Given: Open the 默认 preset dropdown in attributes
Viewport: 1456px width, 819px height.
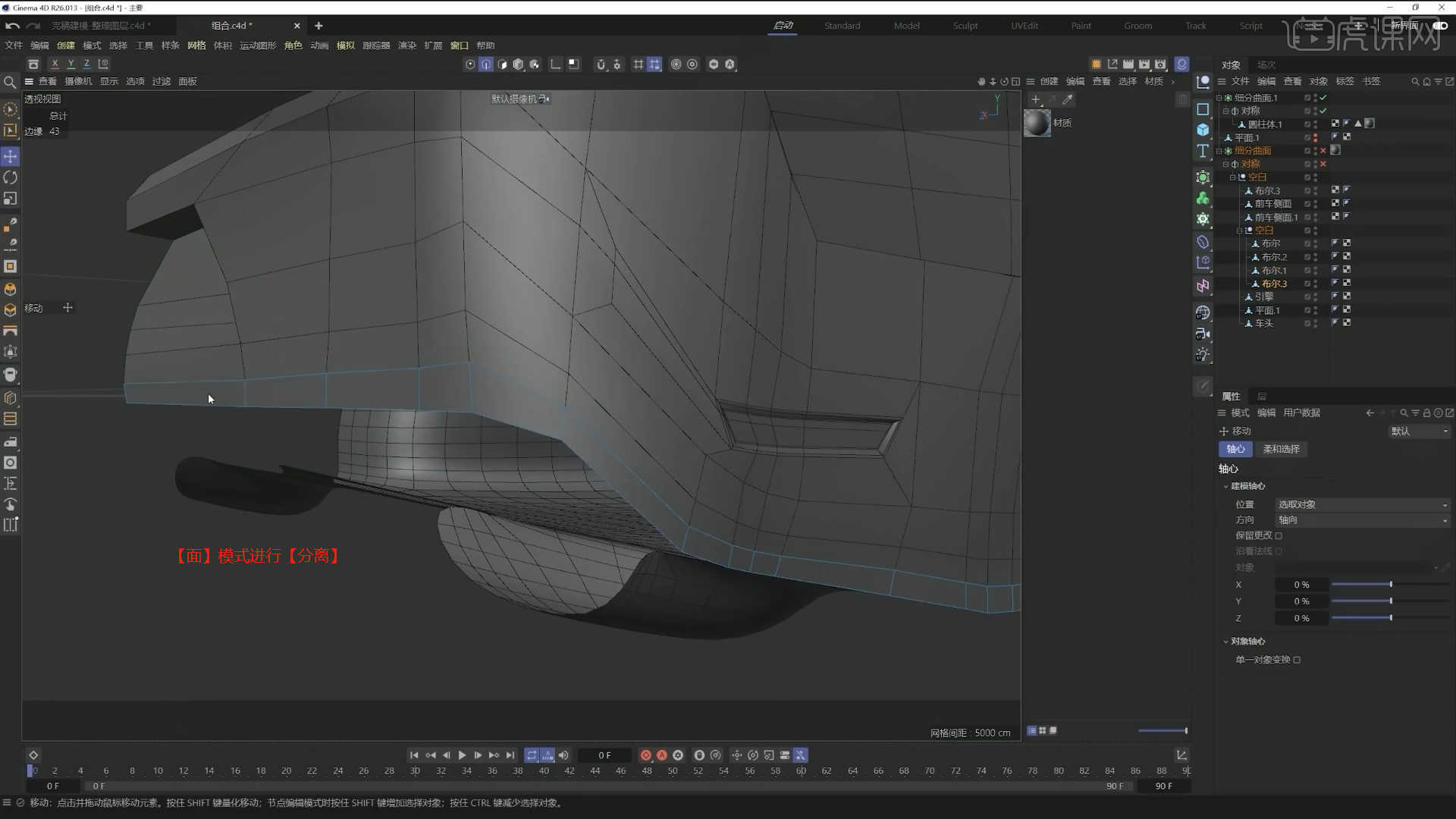Looking at the screenshot, I should pyautogui.click(x=1419, y=431).
